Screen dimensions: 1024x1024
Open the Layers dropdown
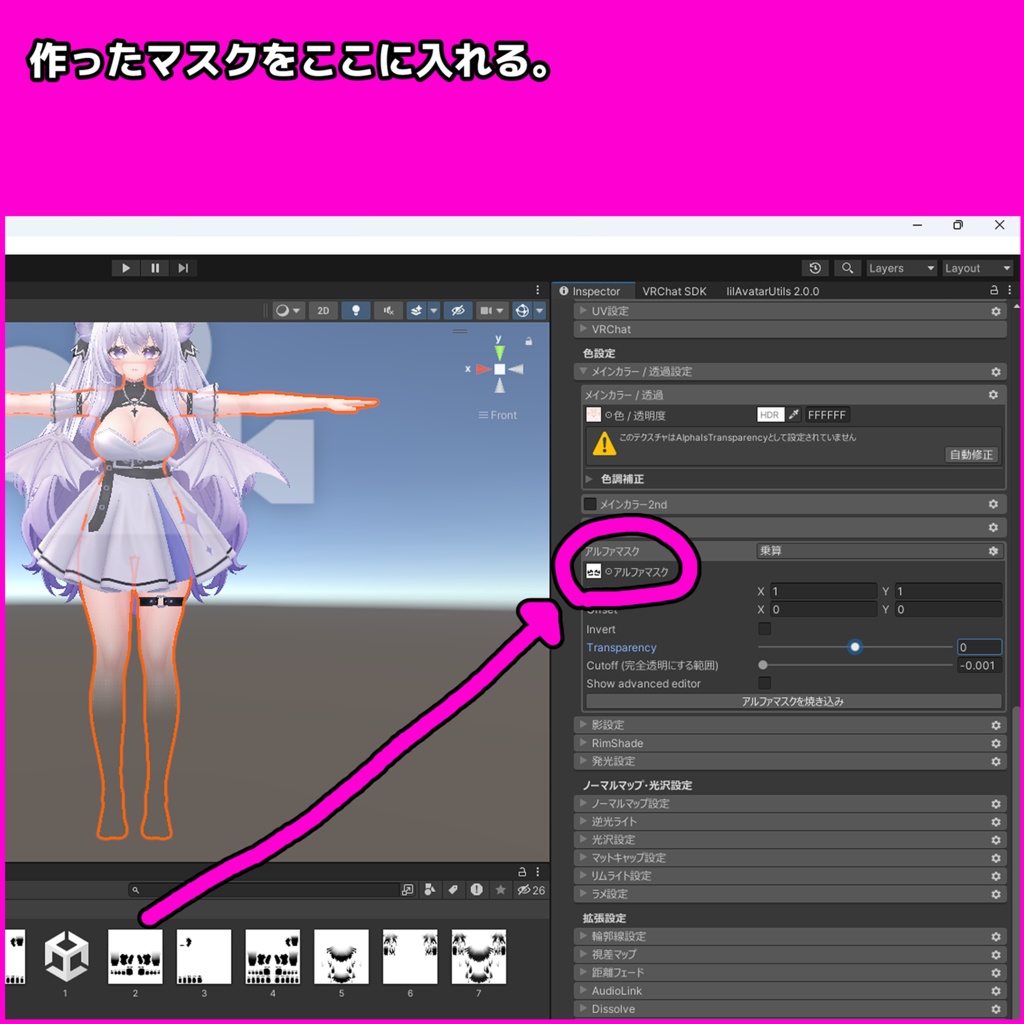(x=901, y=268)
